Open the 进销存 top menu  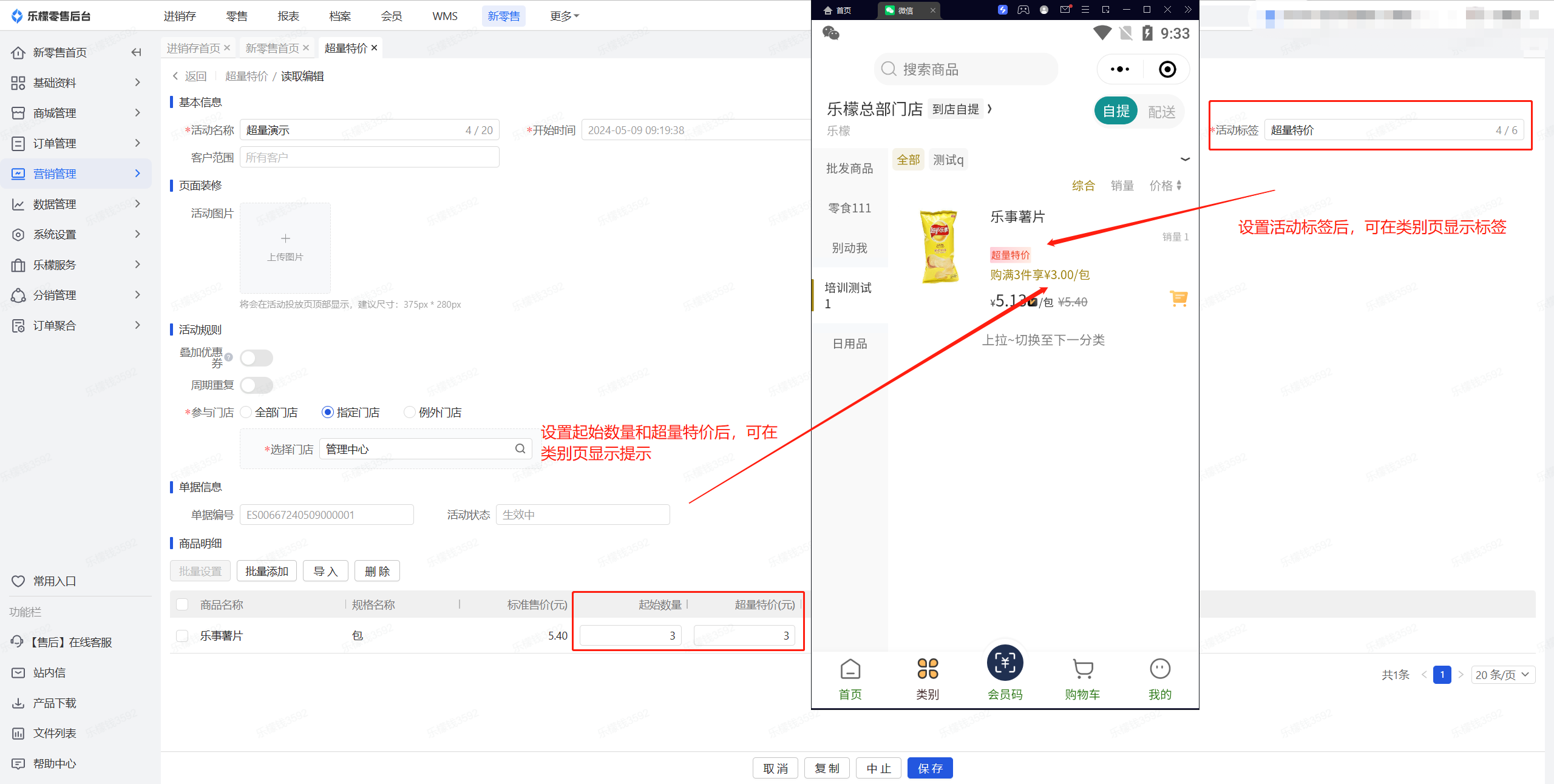(x=180, y=16)
